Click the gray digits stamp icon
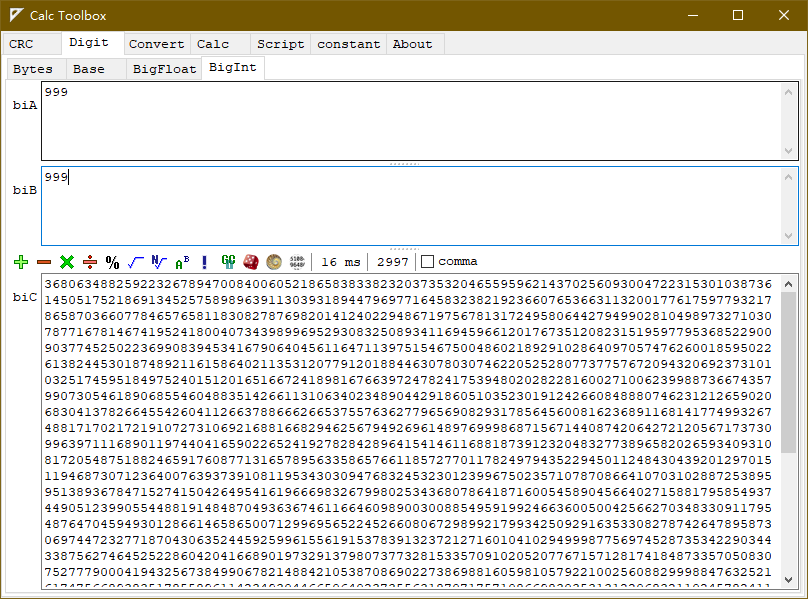This screenshot has height=599, width=808. pos(297,262)
